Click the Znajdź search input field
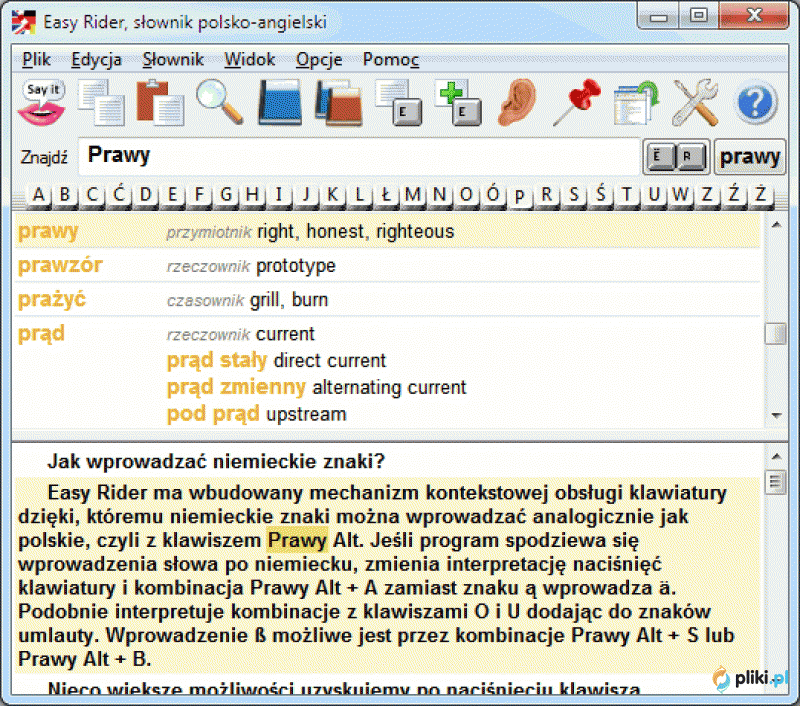This screenshot has height=706, width=800. click(359, 156)
